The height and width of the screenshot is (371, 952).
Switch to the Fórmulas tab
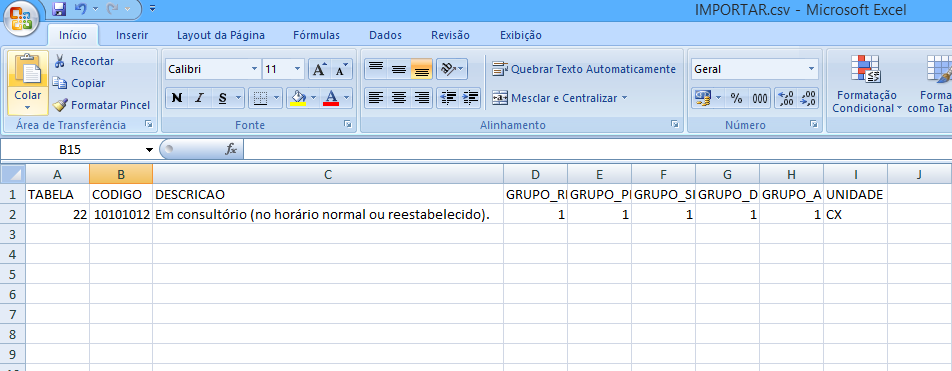click(316, 35)
